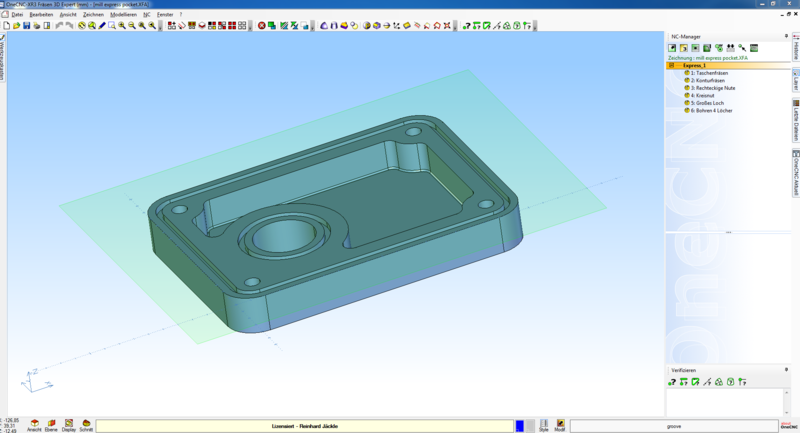Click the blue color swatch in status bar
The image size is (800, 433).
pos(520,426)
